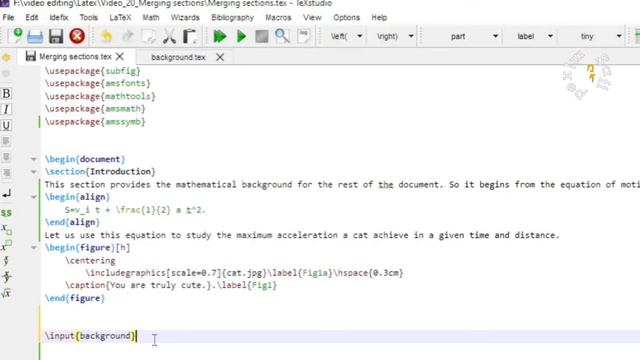Image resolution: width=640 pixels, height=360 pixels.
Task: Click the equation S=v_i t line
Action: (x=135, y=210)
